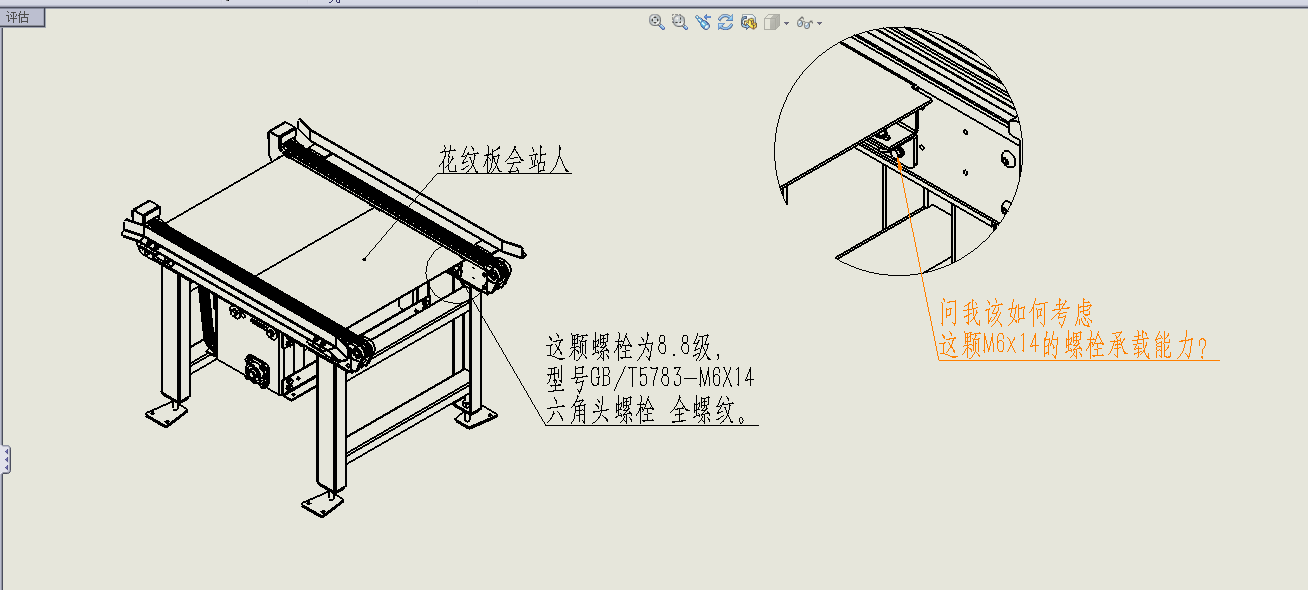
Task: Select the 六角头螺栓 全螺纹 note line
Action: (646, 412)
